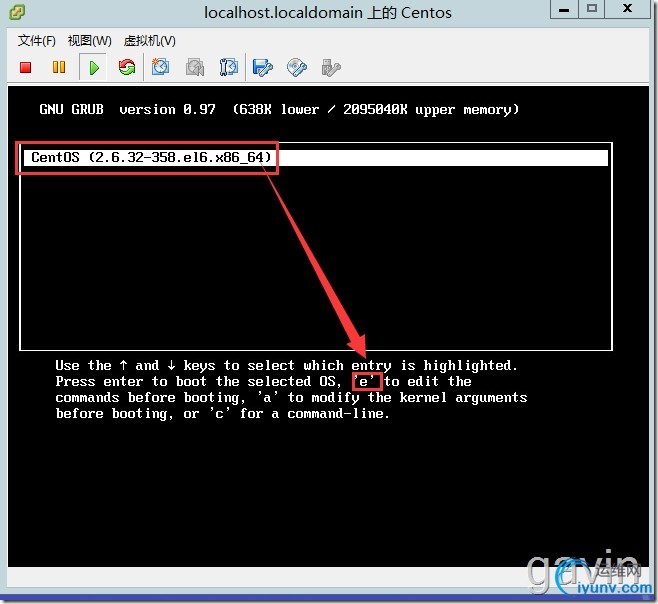Image resolution: width=658 pixels, height=604 pixels.
Task: Take a snapshot with the clock icon
Action: coord(160,67)
